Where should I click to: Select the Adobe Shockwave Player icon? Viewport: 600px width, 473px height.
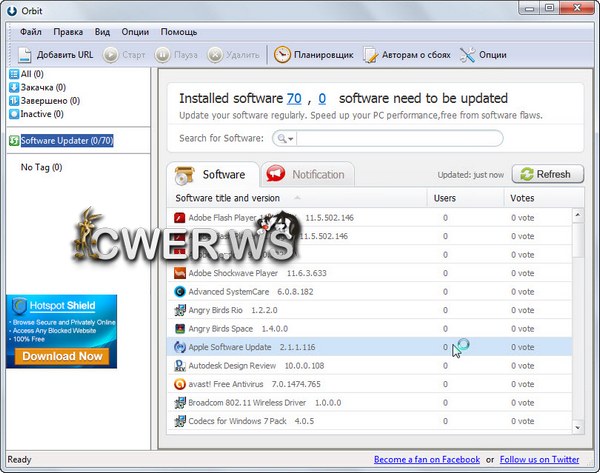[180, 273]
